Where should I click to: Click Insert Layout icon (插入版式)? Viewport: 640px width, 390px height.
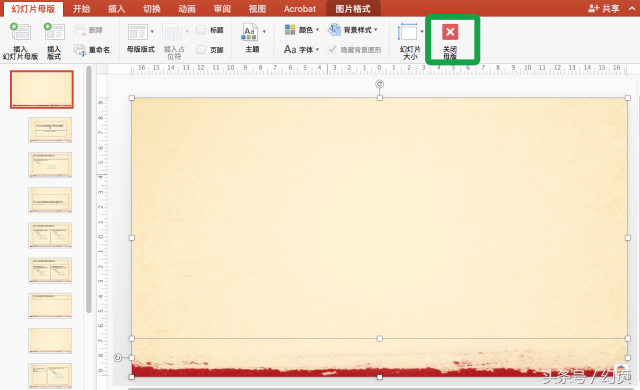click(54, 32)
